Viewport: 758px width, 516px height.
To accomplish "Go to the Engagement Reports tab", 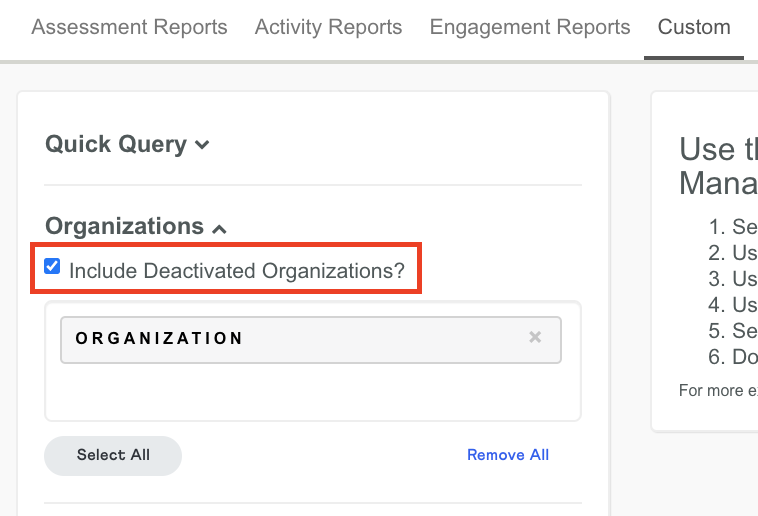I will [x=530, y=27].
